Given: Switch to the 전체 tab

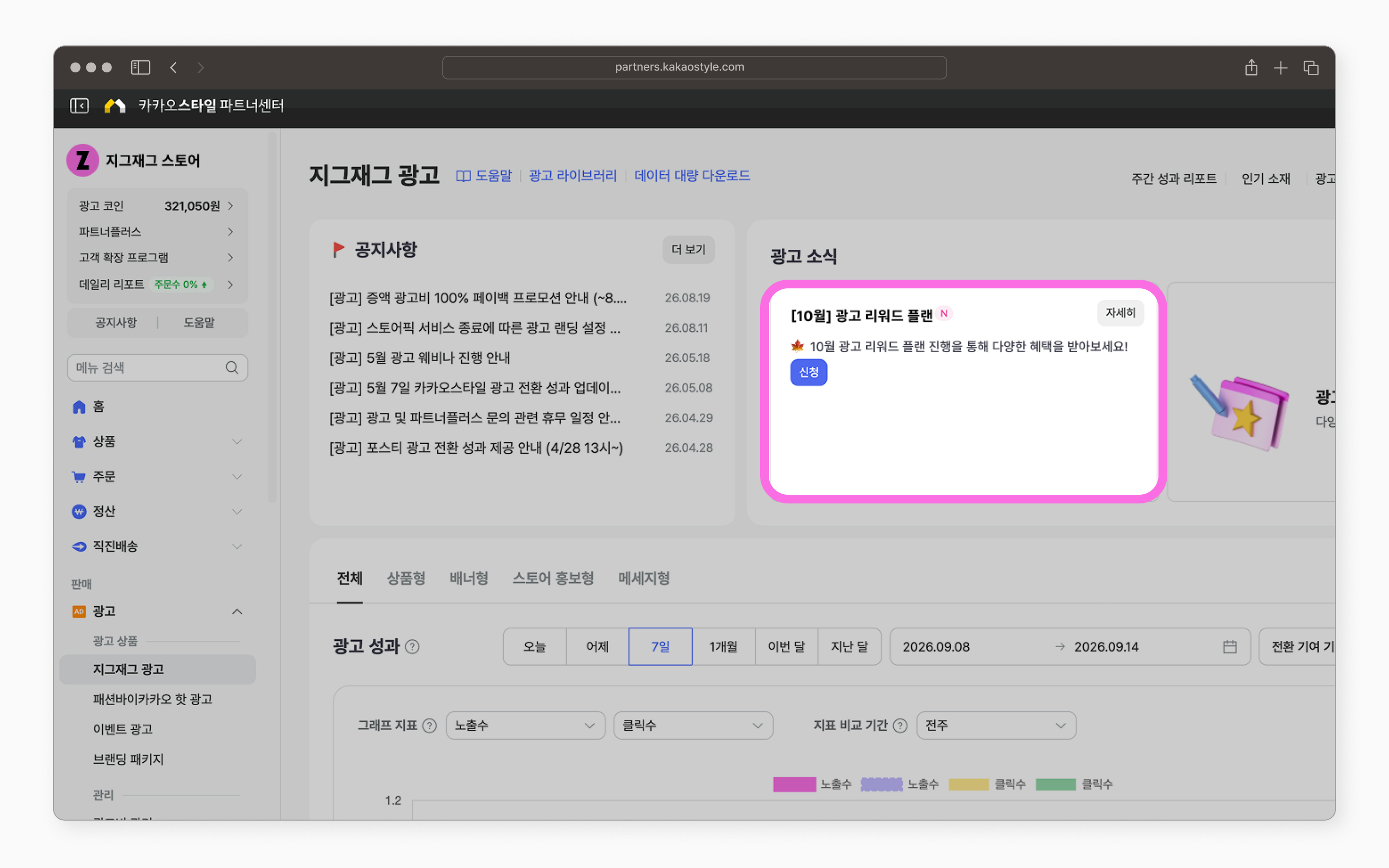Looking at the screenshot, I should [x=350, y=578].
